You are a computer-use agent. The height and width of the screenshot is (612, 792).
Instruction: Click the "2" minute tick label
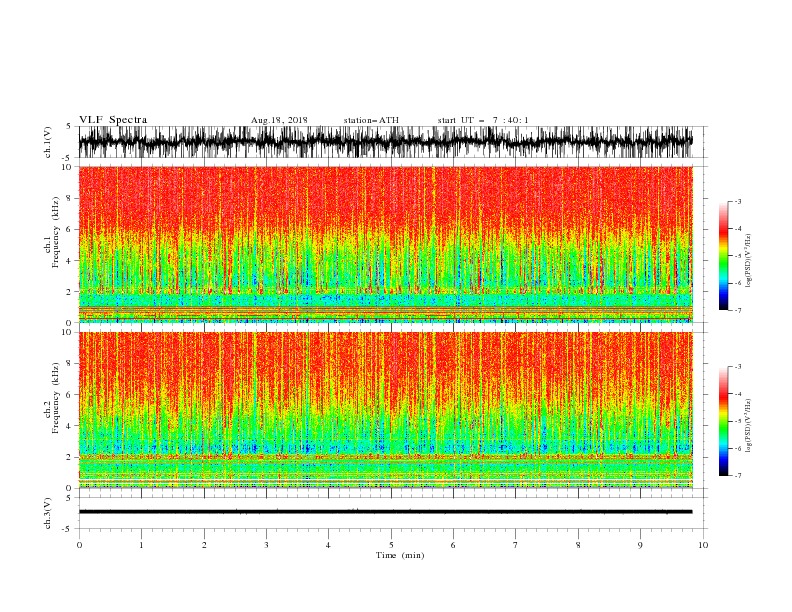click(x=204, y=545)
